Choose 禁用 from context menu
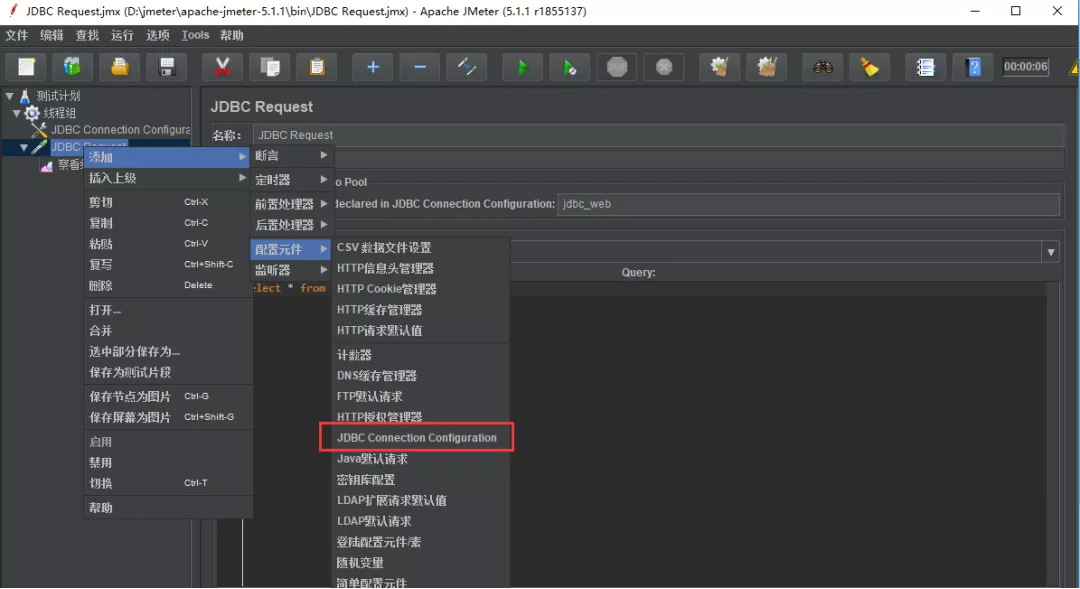This screenshot has width=1080, height=589. click(x=167, y=462)
